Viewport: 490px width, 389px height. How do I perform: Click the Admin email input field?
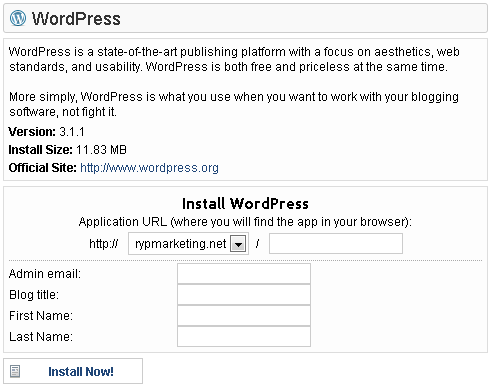click(x=244, y=273)
